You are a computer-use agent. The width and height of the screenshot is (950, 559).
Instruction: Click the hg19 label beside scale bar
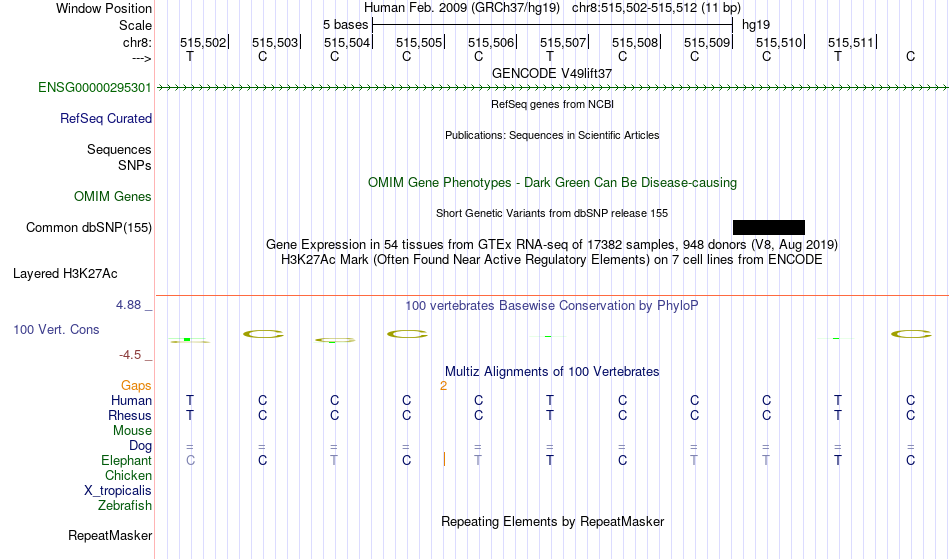pyautogui.click(x=756, y=25)
